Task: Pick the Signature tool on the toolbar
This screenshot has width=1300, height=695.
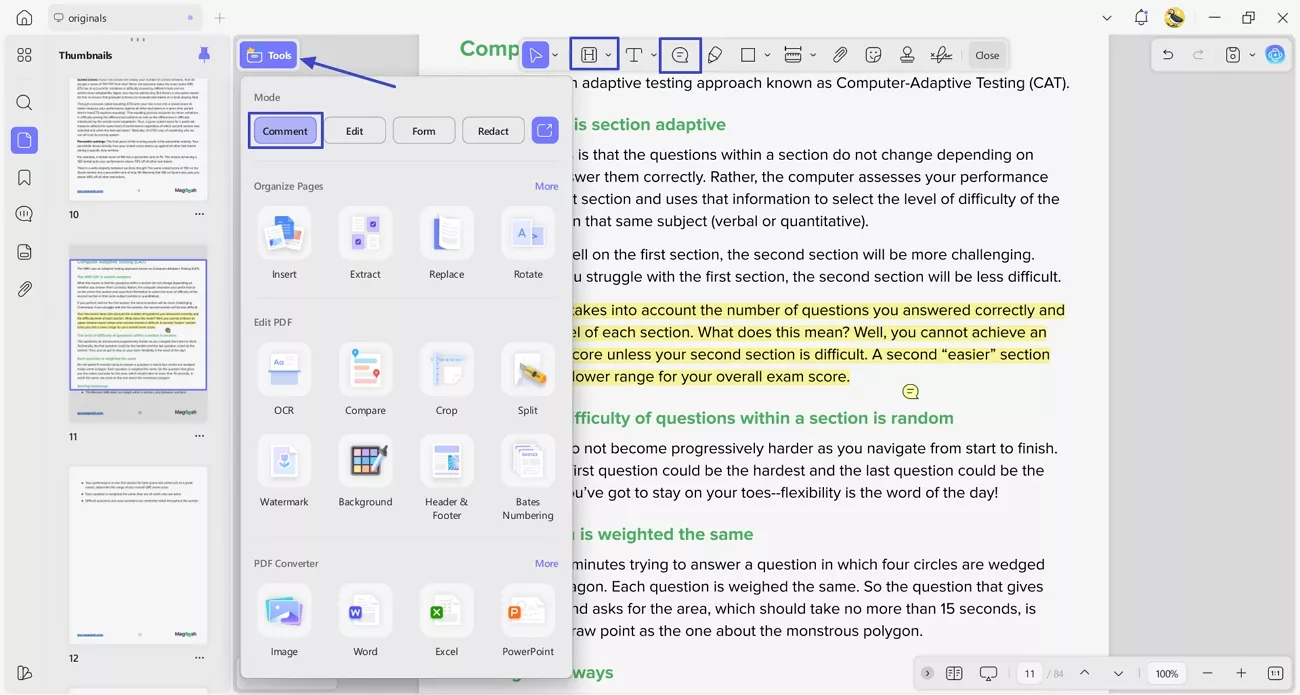Action: (940, 55)
